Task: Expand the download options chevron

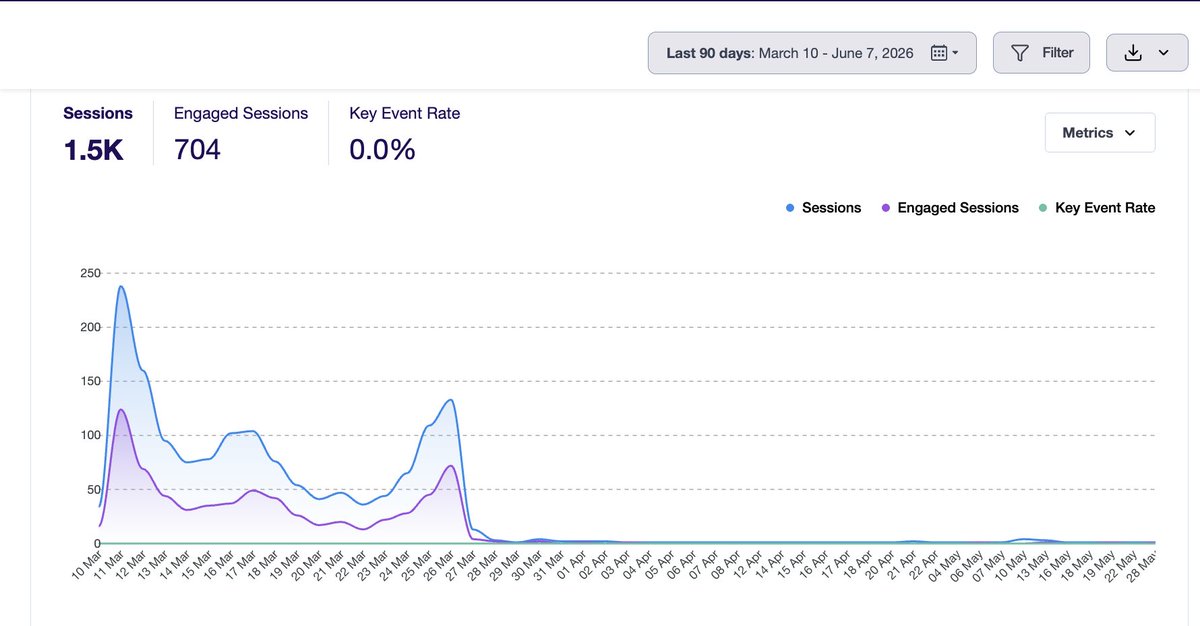Action: pos(1163,54)
